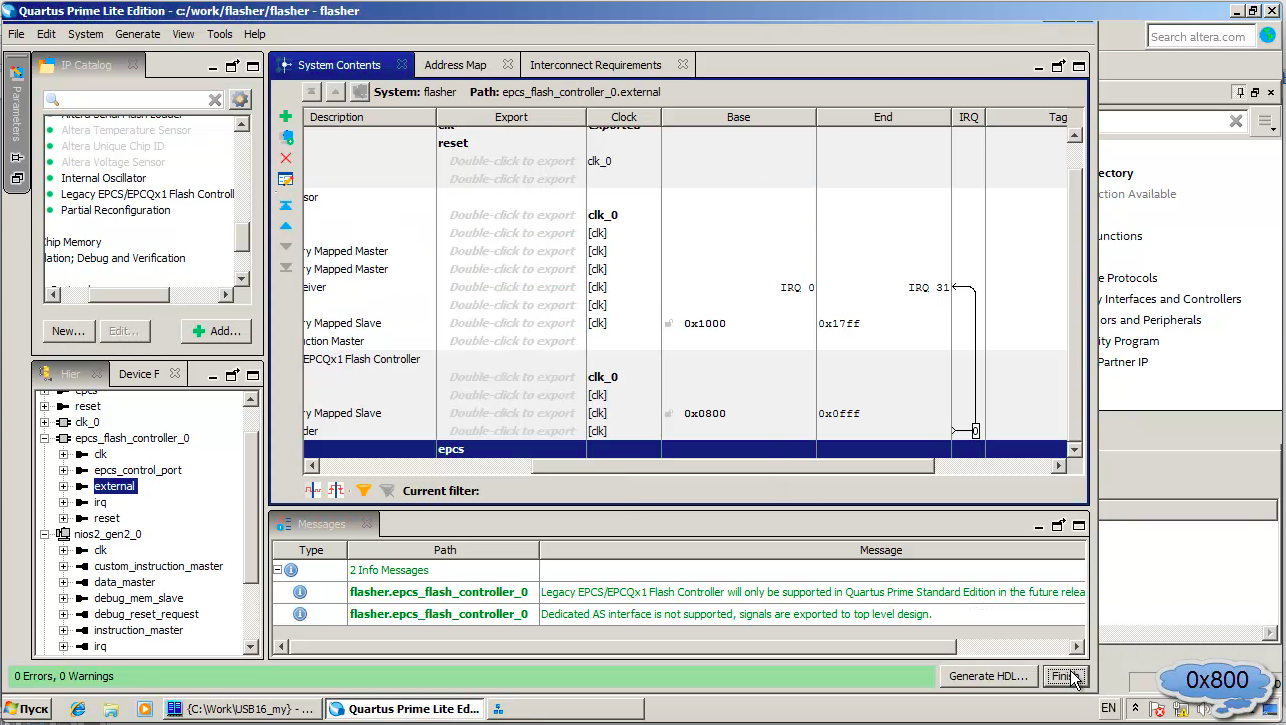This screenshot has height=725, width=1286.
Task: Click the grey move down arrow icon
Action: (286, 246)
